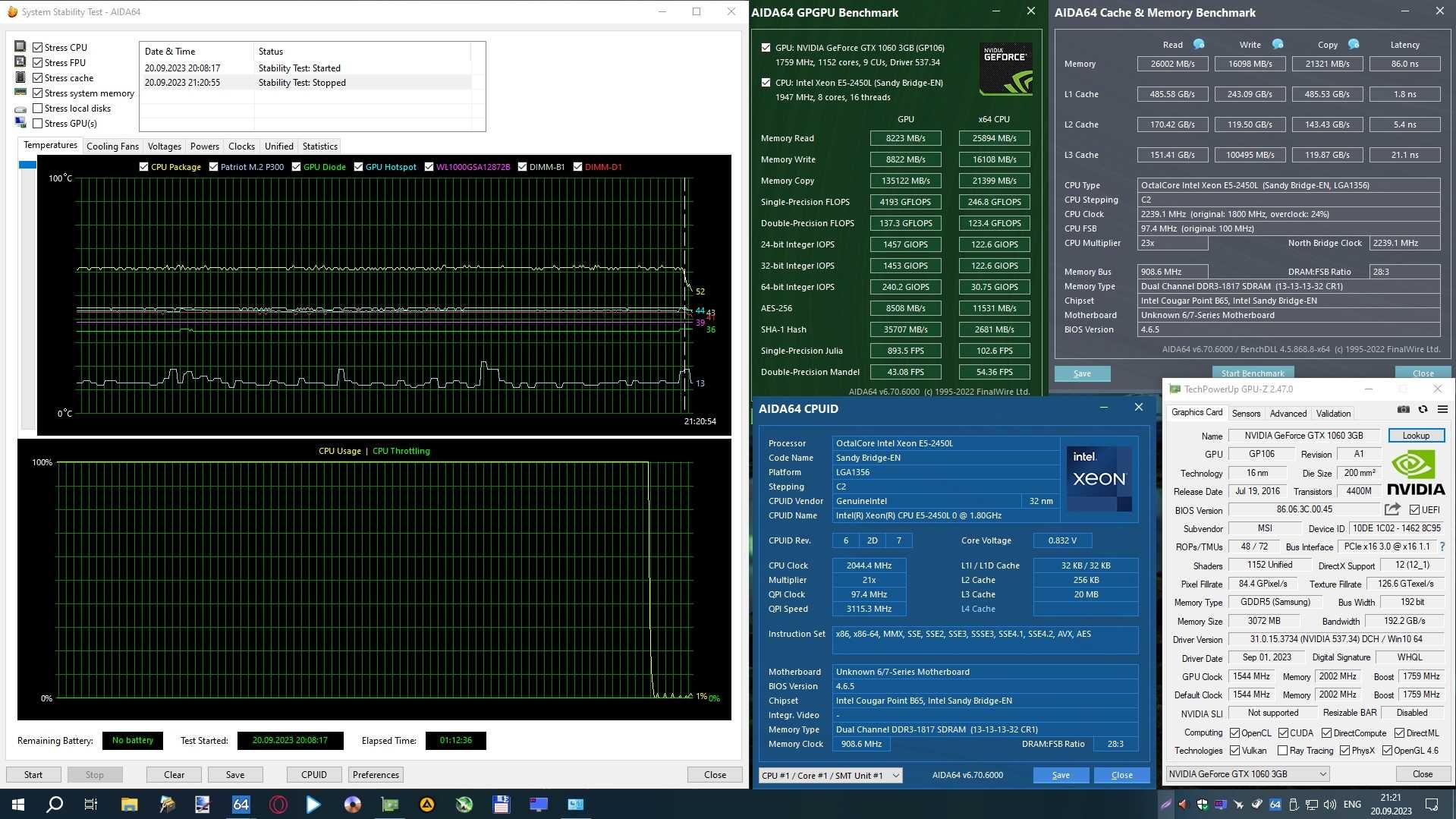Click Start button in System Stability Test
The image size is (1456, 819).
[x=33, y=775]
